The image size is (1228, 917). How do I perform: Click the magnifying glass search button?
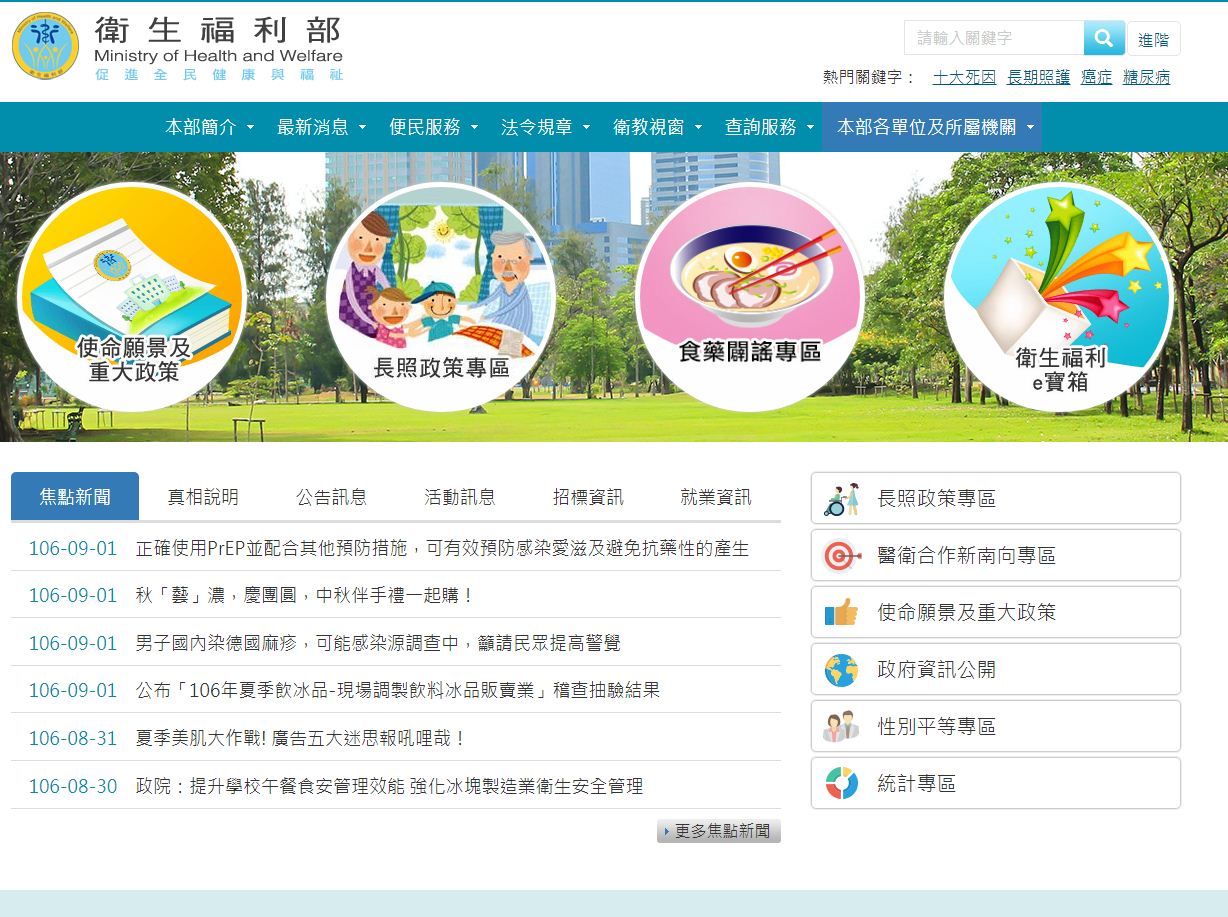pos(1104,38)
